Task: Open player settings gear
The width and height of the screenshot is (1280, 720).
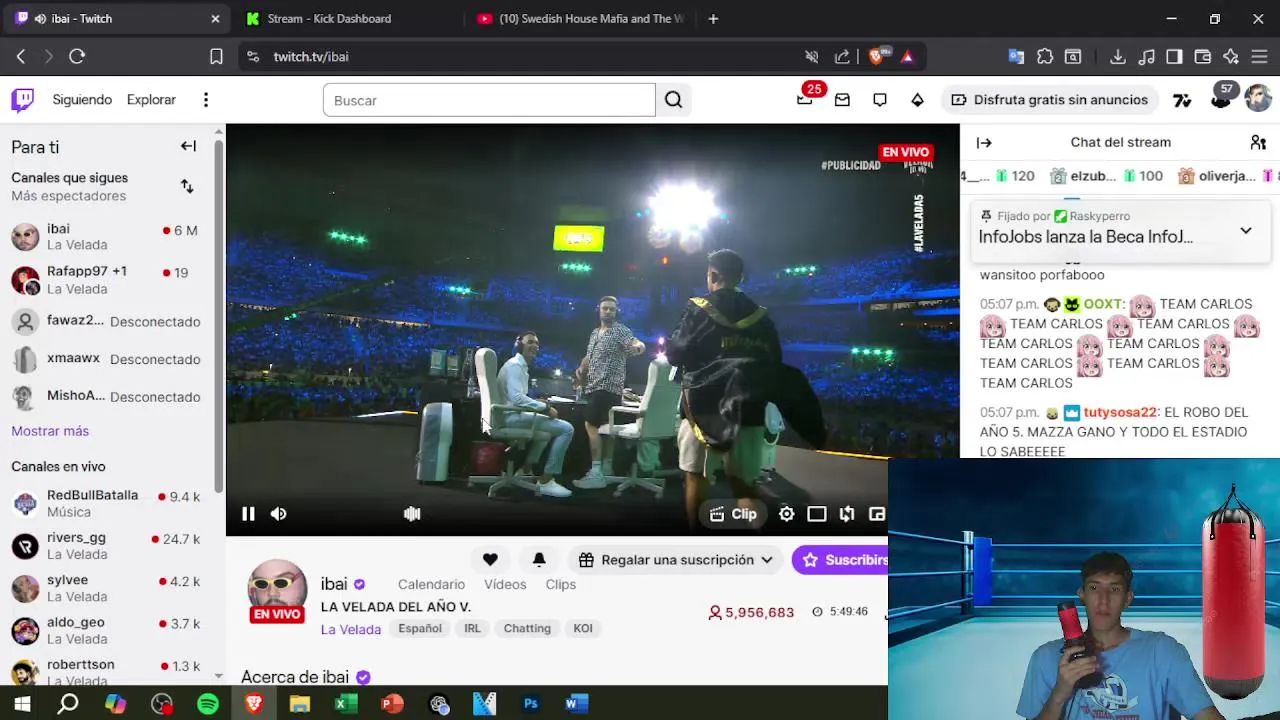Action: tap(787, 514)
